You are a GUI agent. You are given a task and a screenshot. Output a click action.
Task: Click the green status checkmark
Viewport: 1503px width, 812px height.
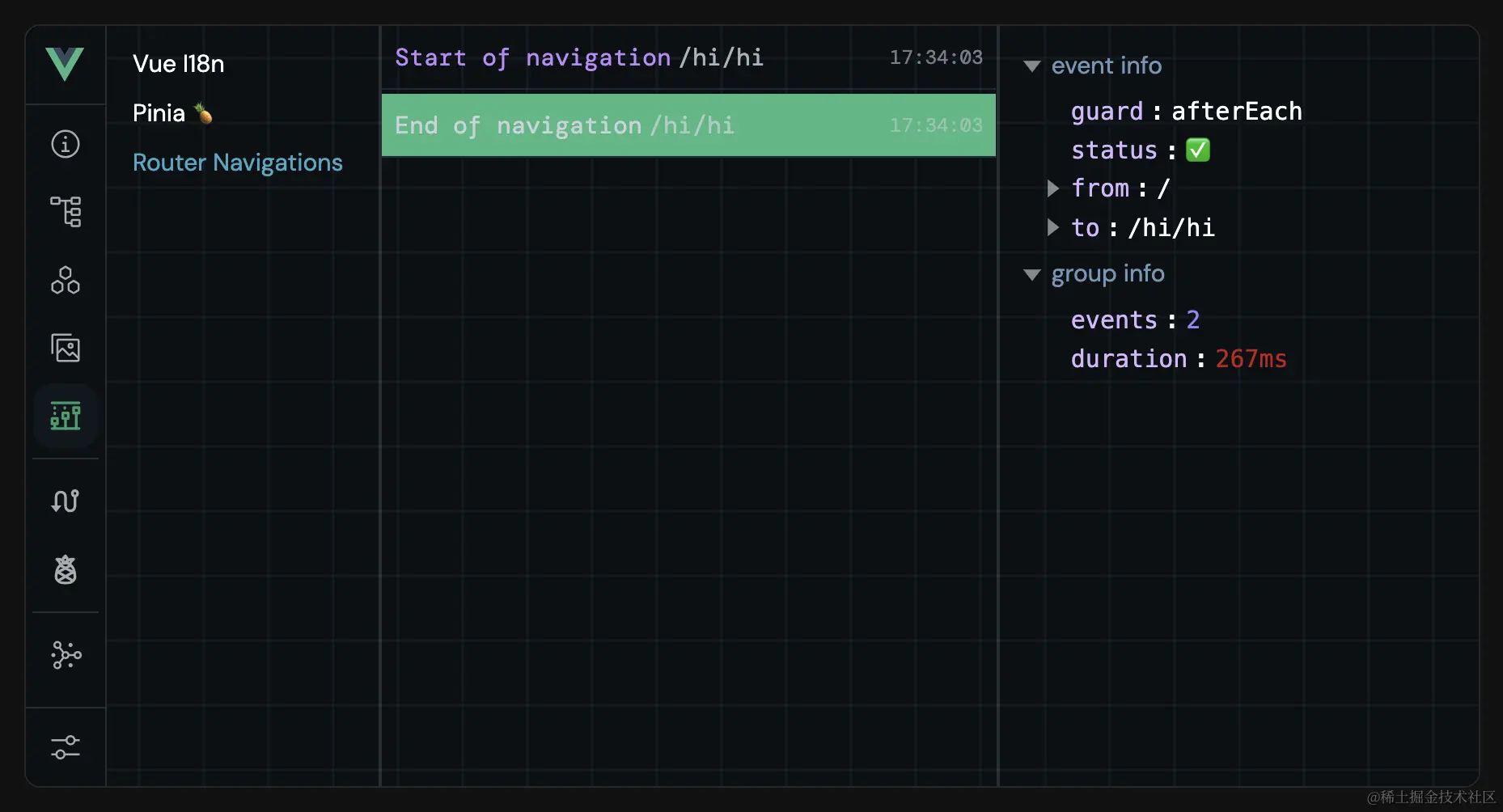[1200, 150]
